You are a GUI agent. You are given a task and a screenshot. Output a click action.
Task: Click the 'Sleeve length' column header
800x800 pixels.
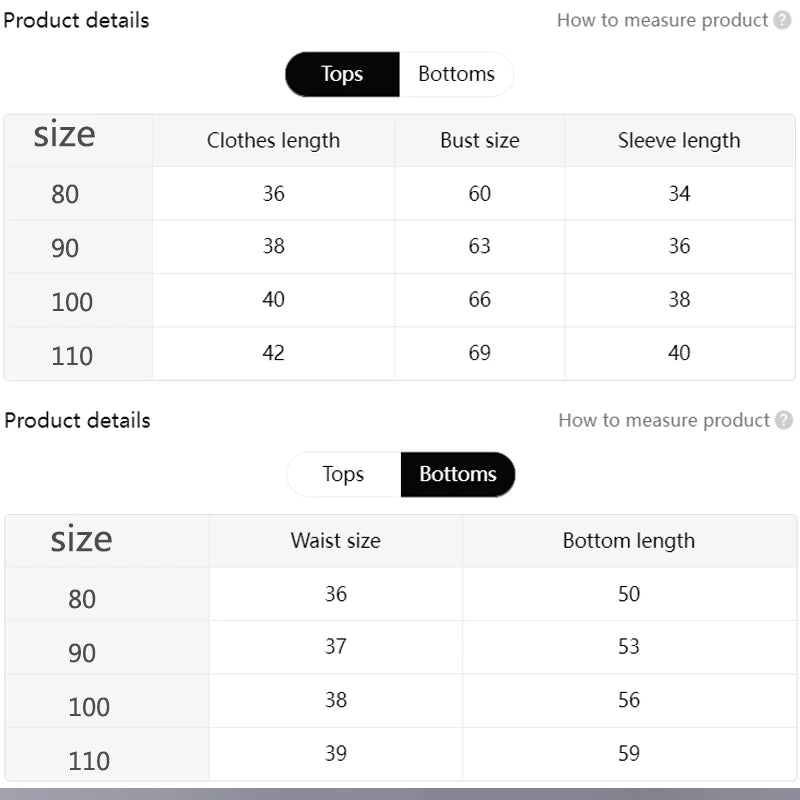click(x=679, y=141)
